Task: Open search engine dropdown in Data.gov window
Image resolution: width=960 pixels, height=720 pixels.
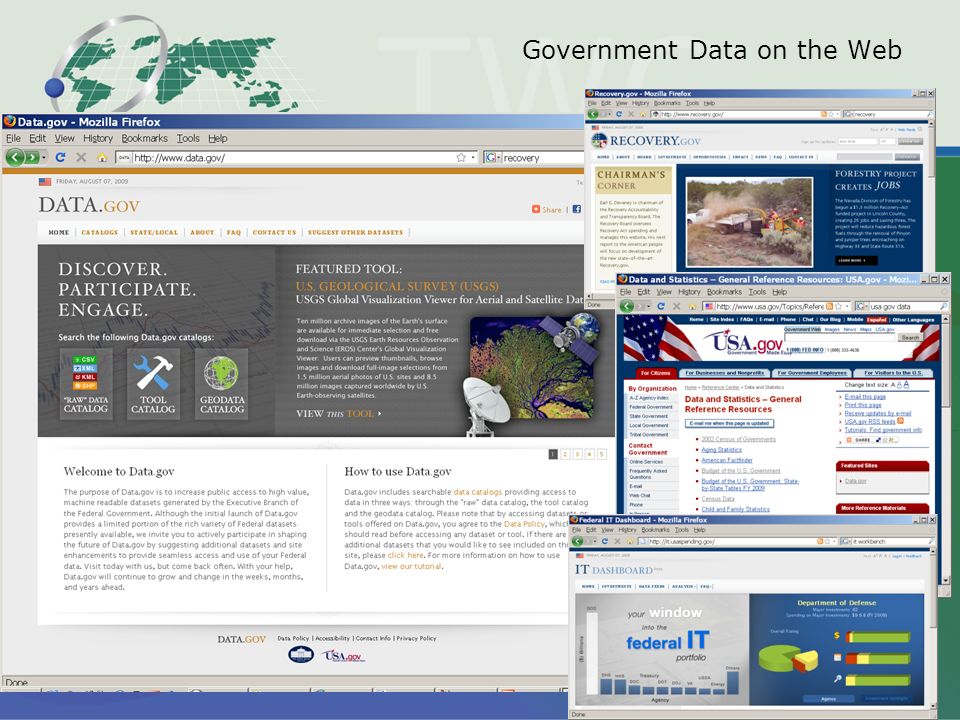Action: (x=499, y=157)
